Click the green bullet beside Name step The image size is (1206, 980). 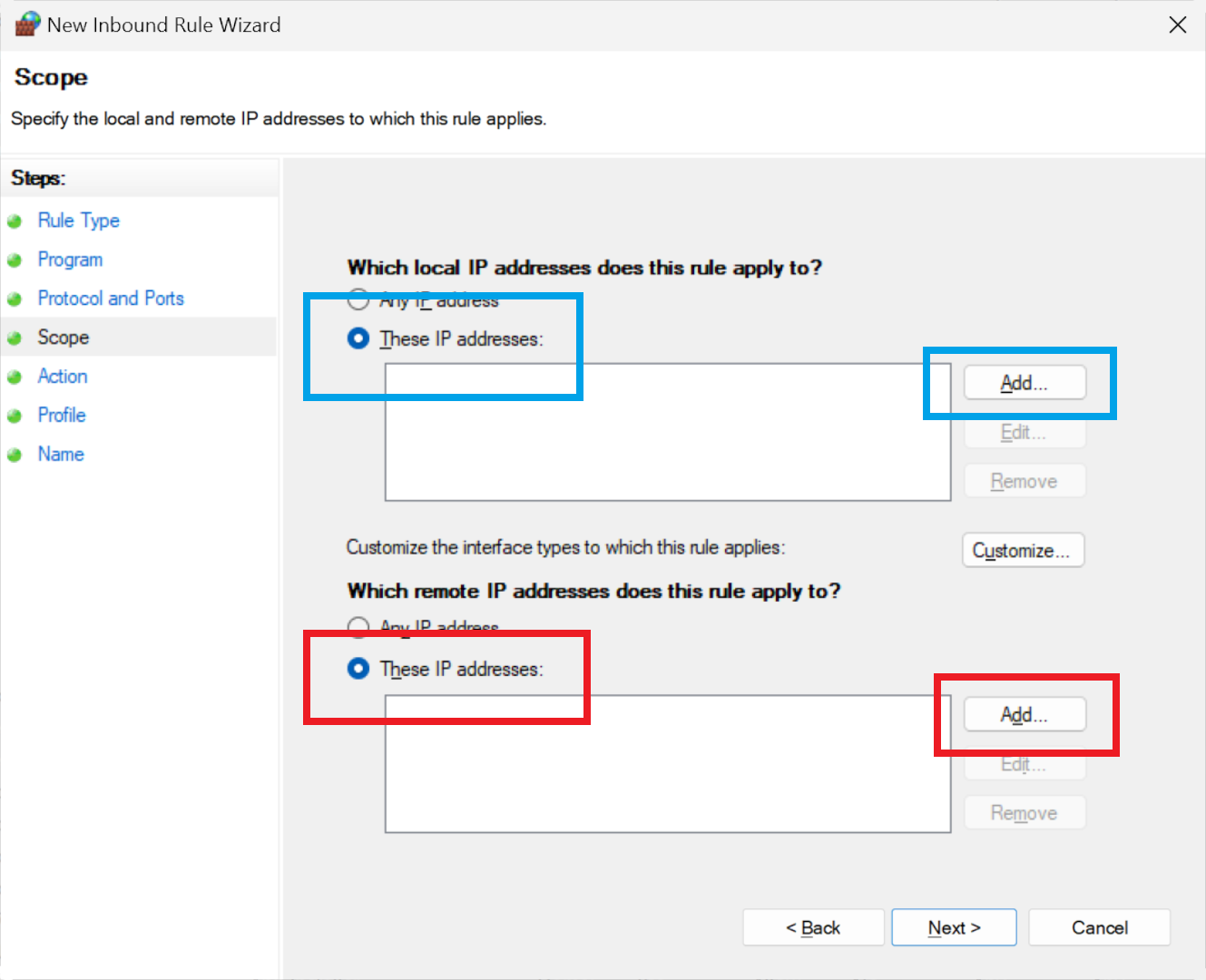[x=15, y=456]
